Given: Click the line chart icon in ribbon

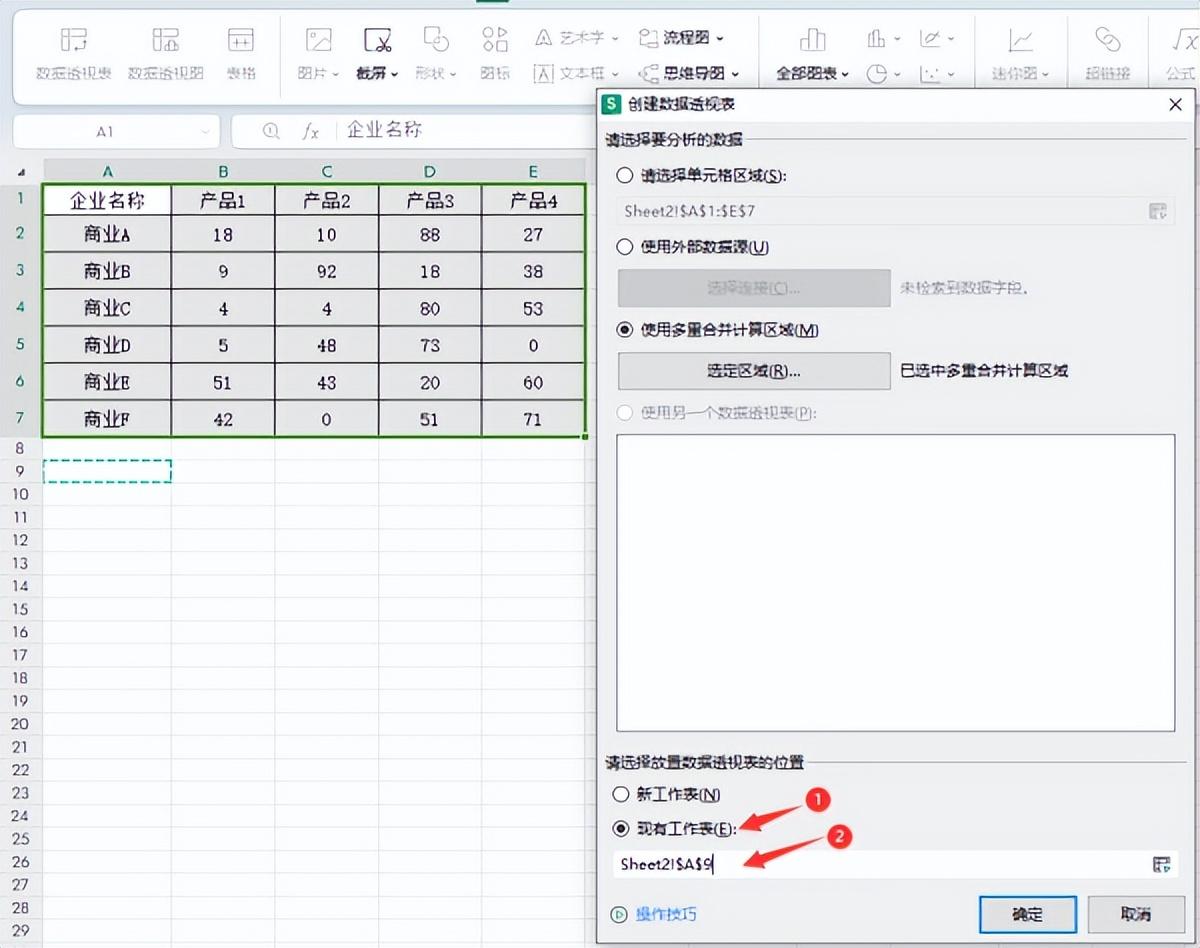Looking at the screenshot, I should (930, 39).
